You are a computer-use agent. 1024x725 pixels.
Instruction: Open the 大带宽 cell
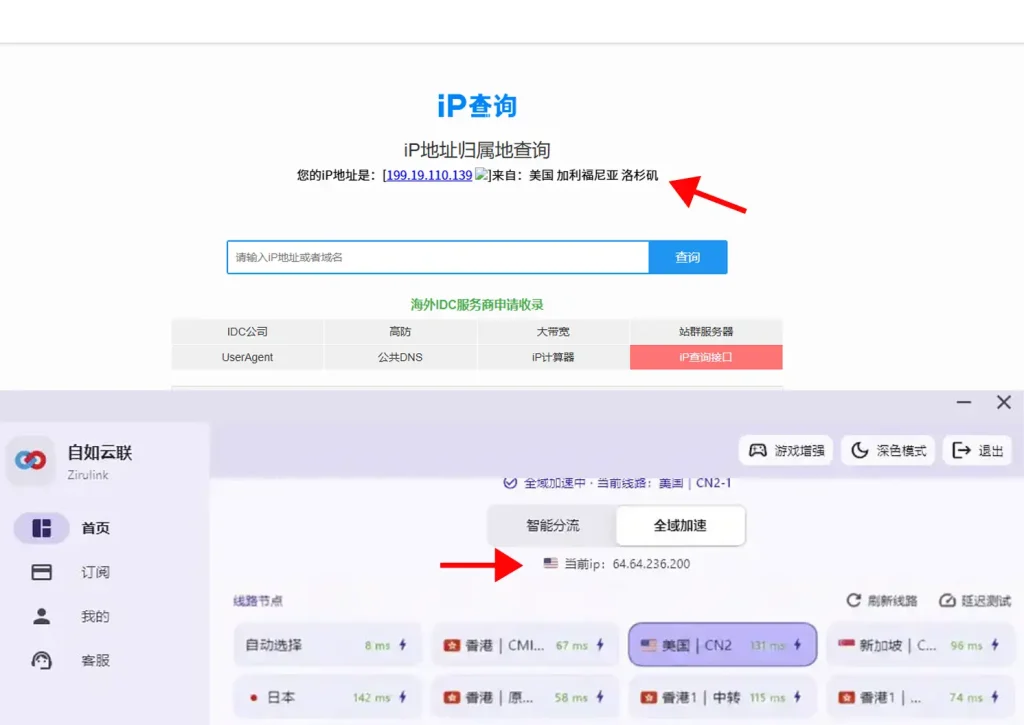[x=553, y=332]
